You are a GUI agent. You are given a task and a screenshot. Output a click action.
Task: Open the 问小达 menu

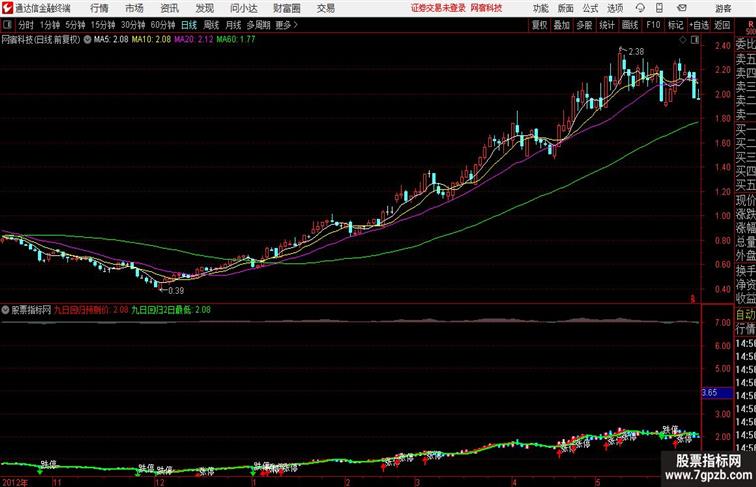[x=244, y=8]
